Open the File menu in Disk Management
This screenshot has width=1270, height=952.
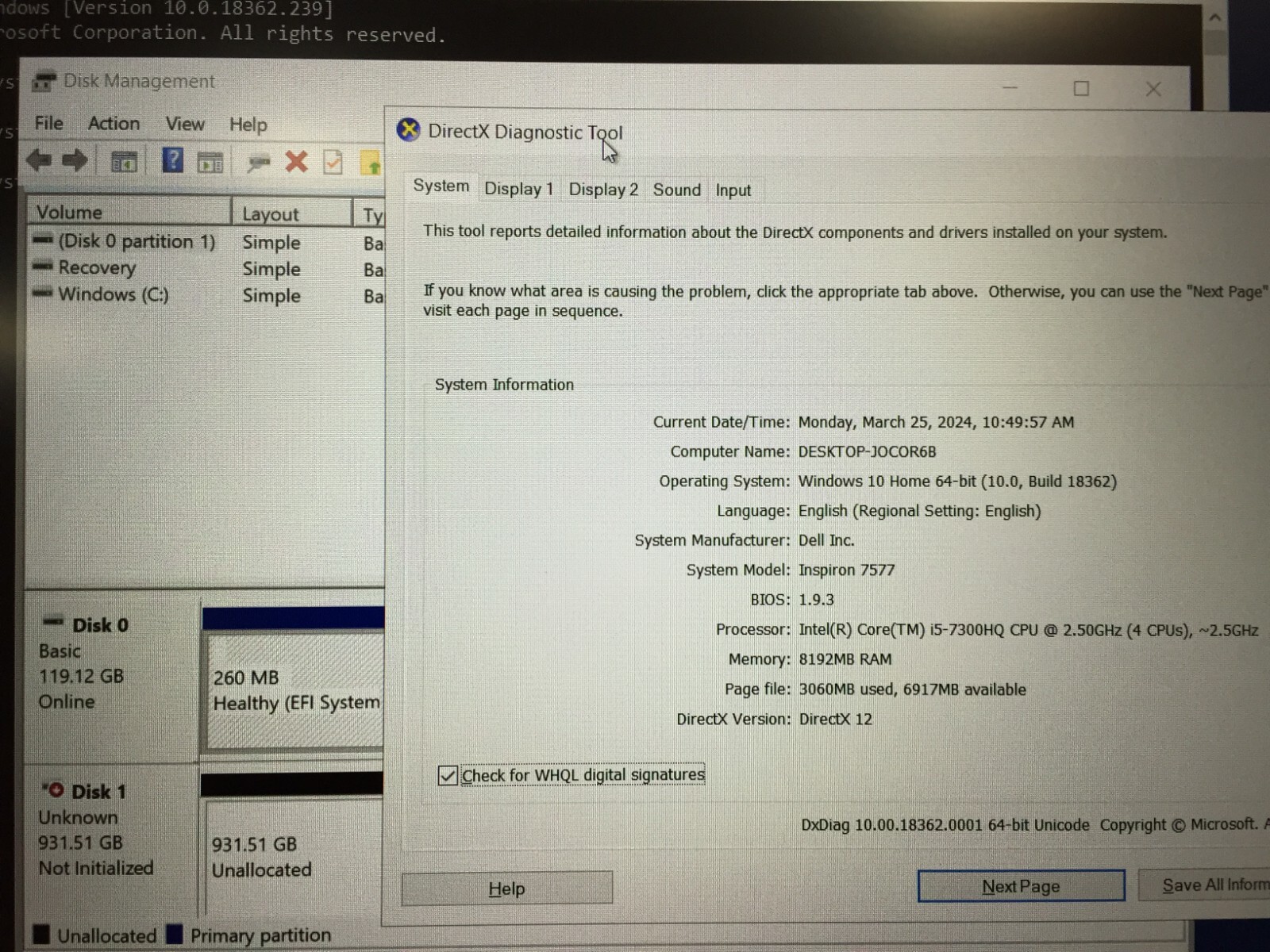(48, 123)
